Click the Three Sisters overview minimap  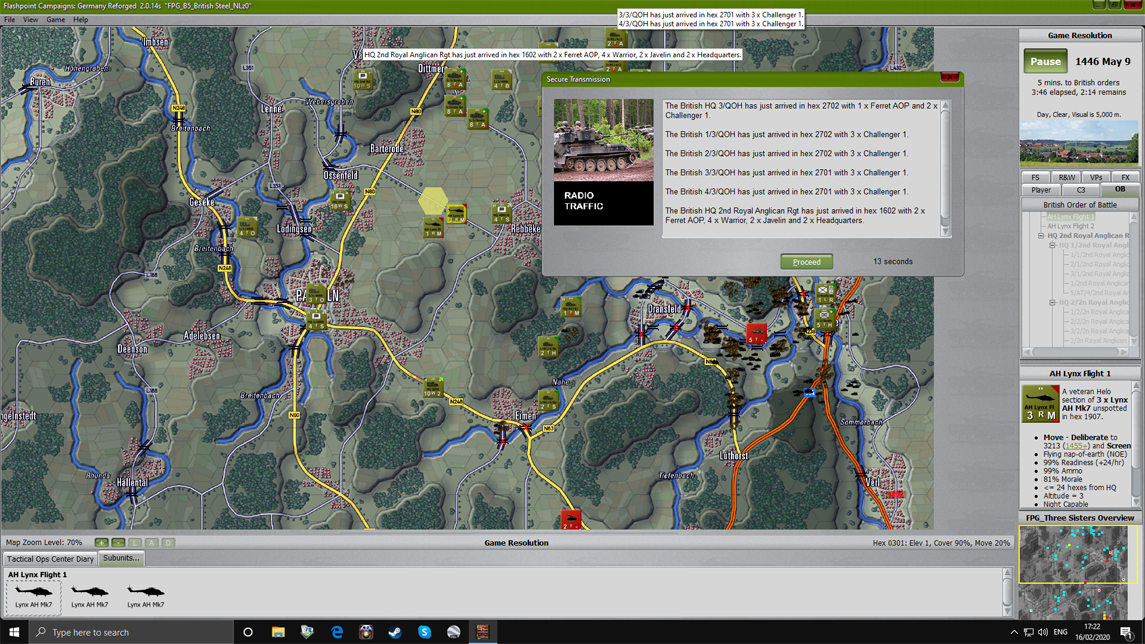pos(1079,572)
